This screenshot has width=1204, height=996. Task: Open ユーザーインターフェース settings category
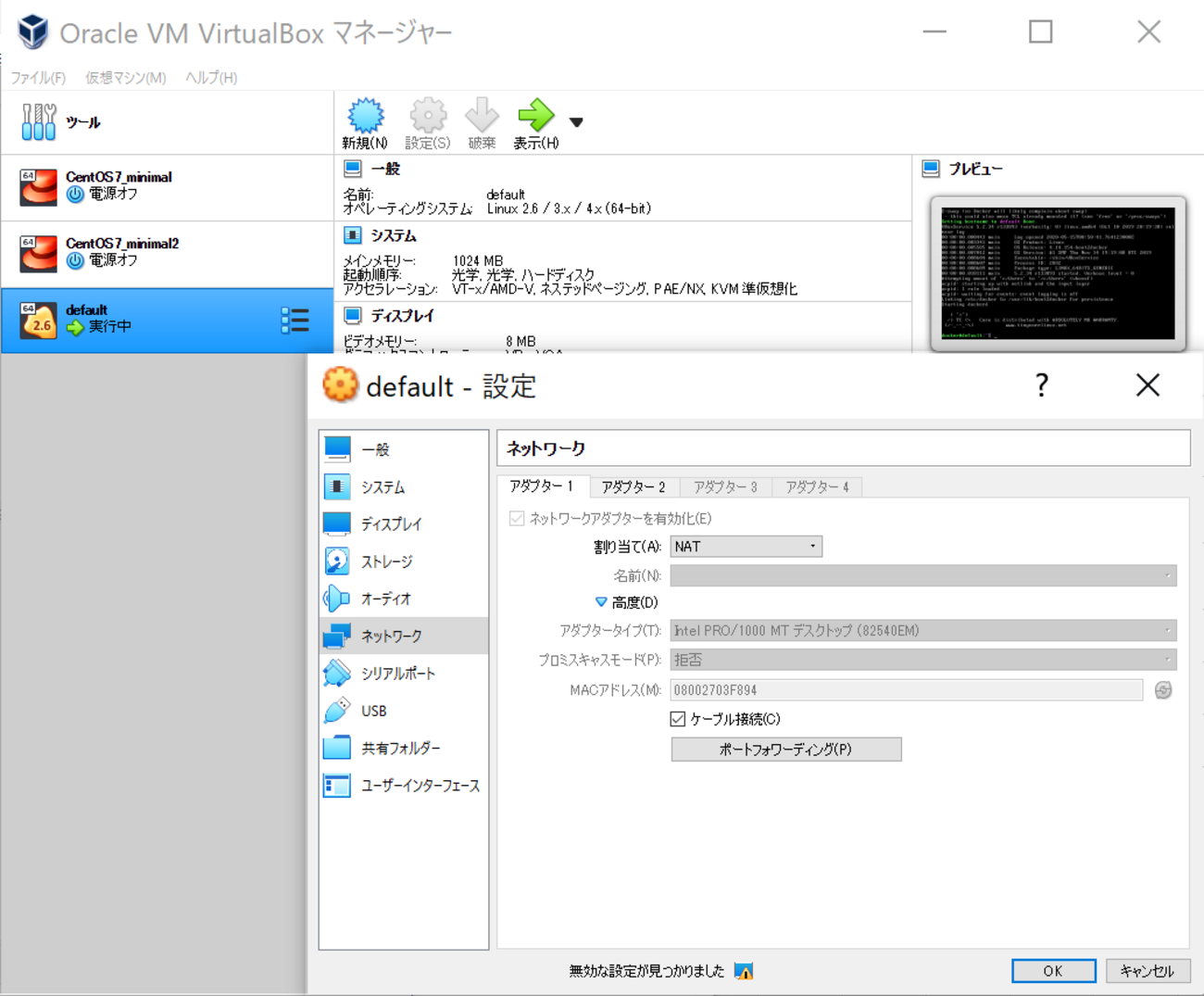point(404,786)
